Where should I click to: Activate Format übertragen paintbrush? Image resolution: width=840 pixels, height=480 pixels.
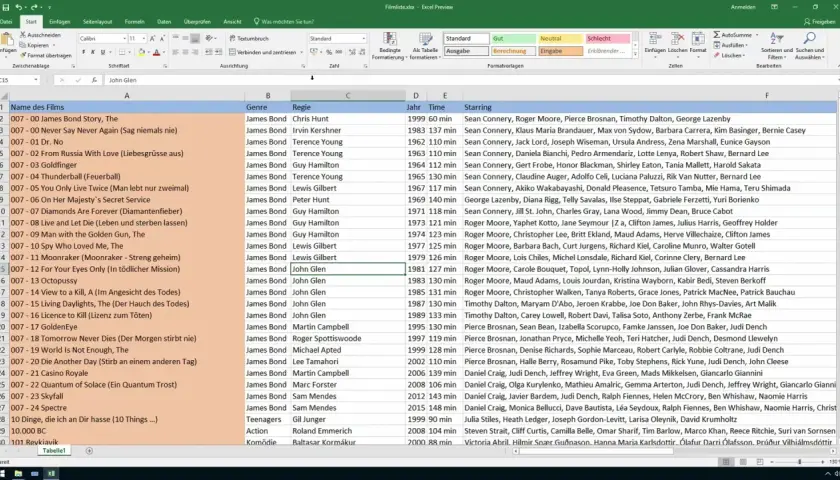46,55
